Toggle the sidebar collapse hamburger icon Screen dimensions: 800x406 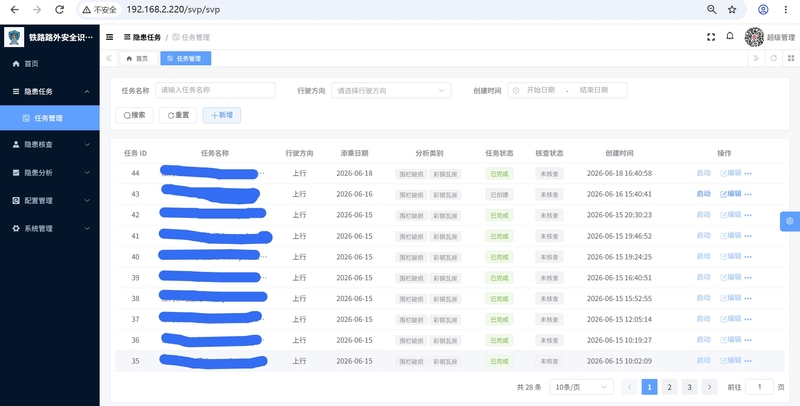(109, 37)
